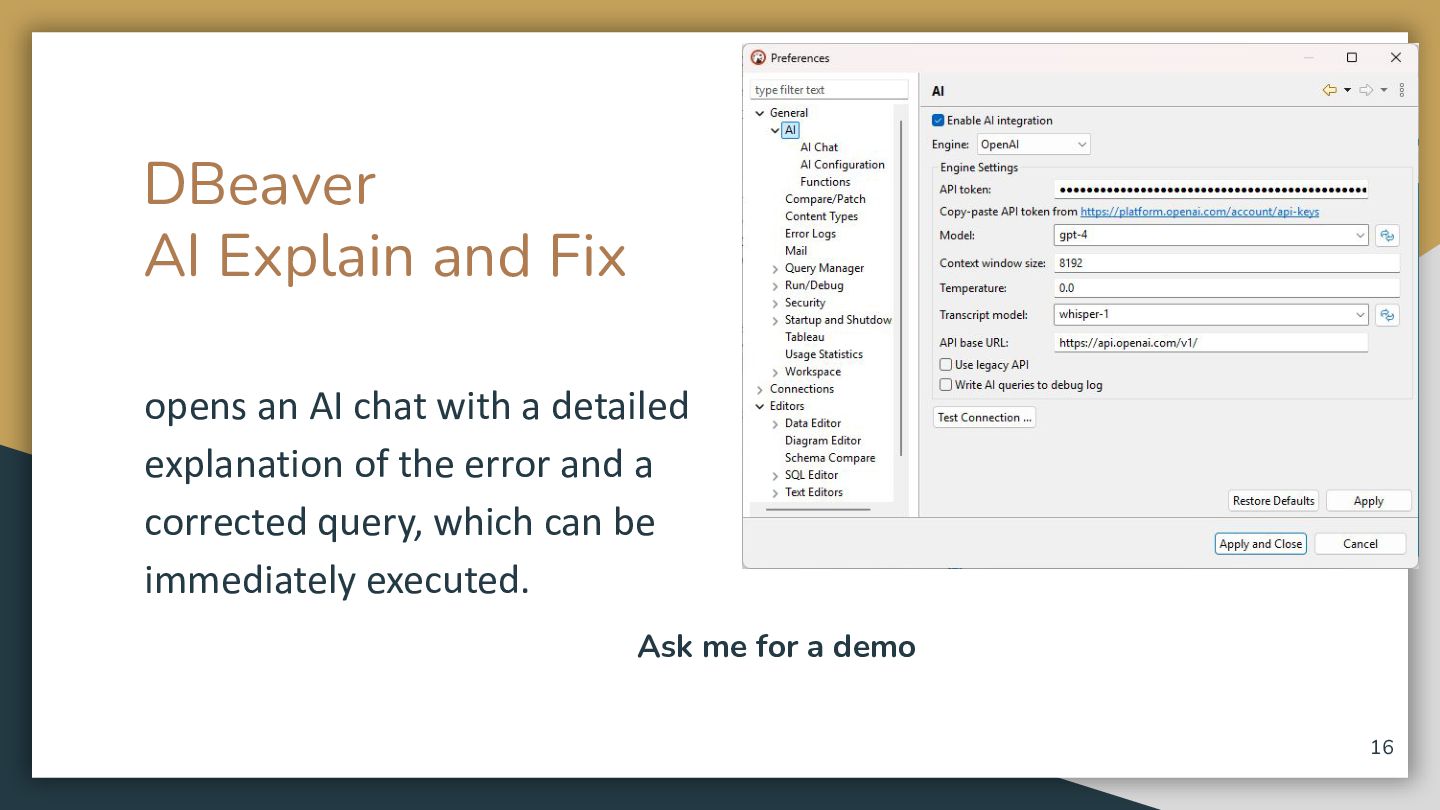Click the refresh icon next to Model field

1387,236
